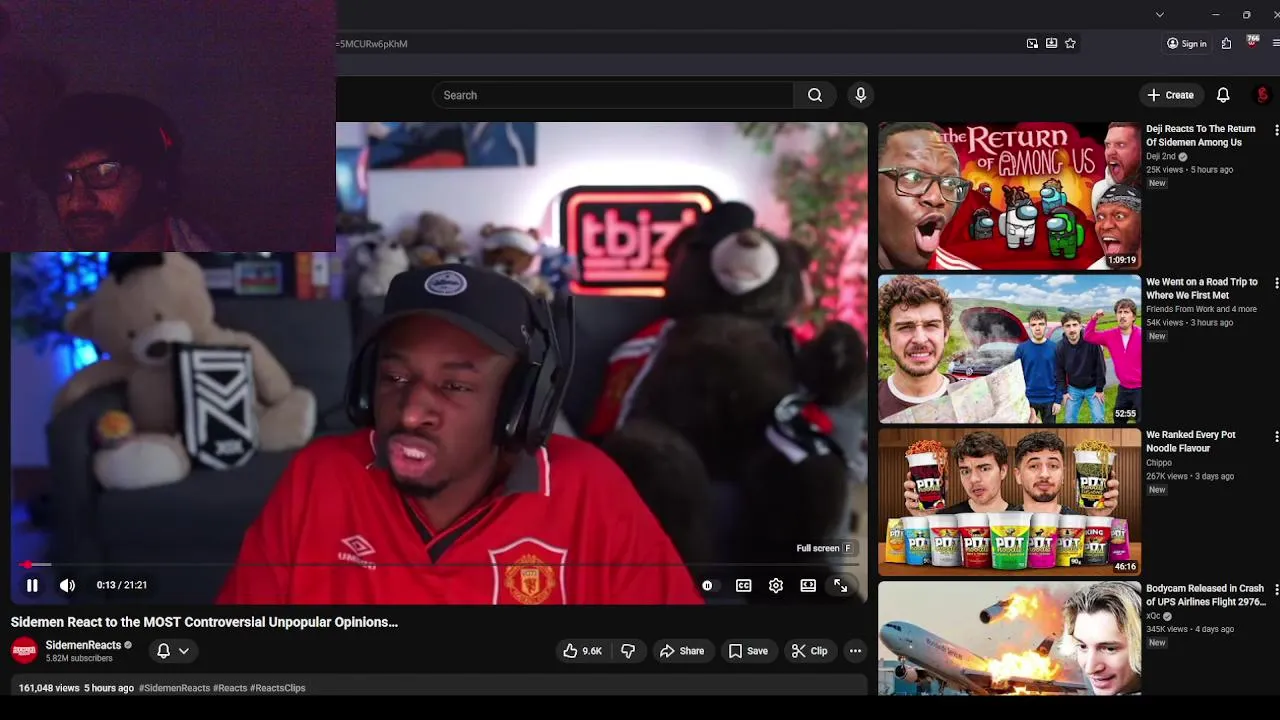This screenshot has height=720, width=1280.
Task: Click the 0:13 / 21:21 time display
Action: [x=122, y=585]
